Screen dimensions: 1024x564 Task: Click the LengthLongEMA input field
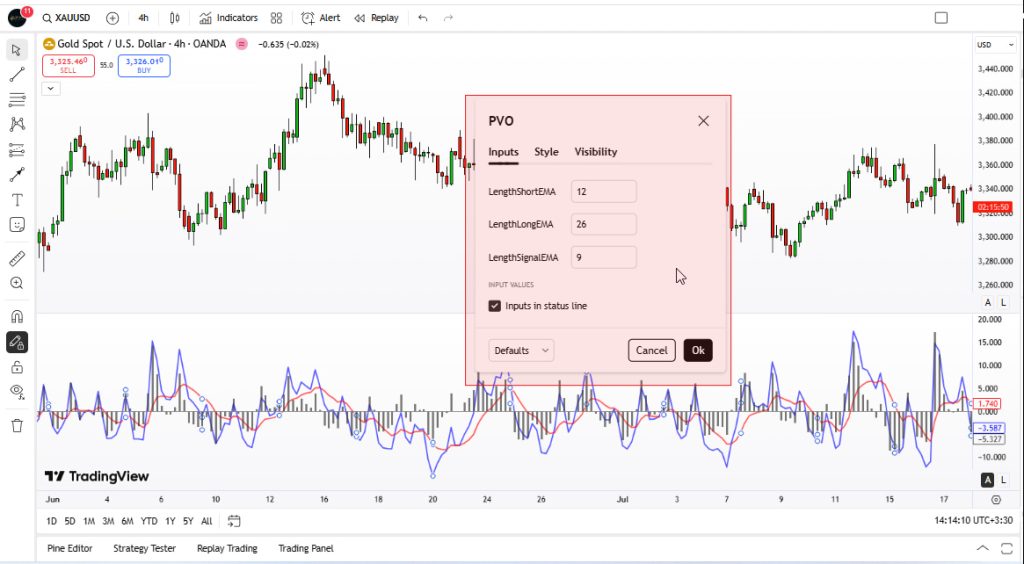point(603,224)
